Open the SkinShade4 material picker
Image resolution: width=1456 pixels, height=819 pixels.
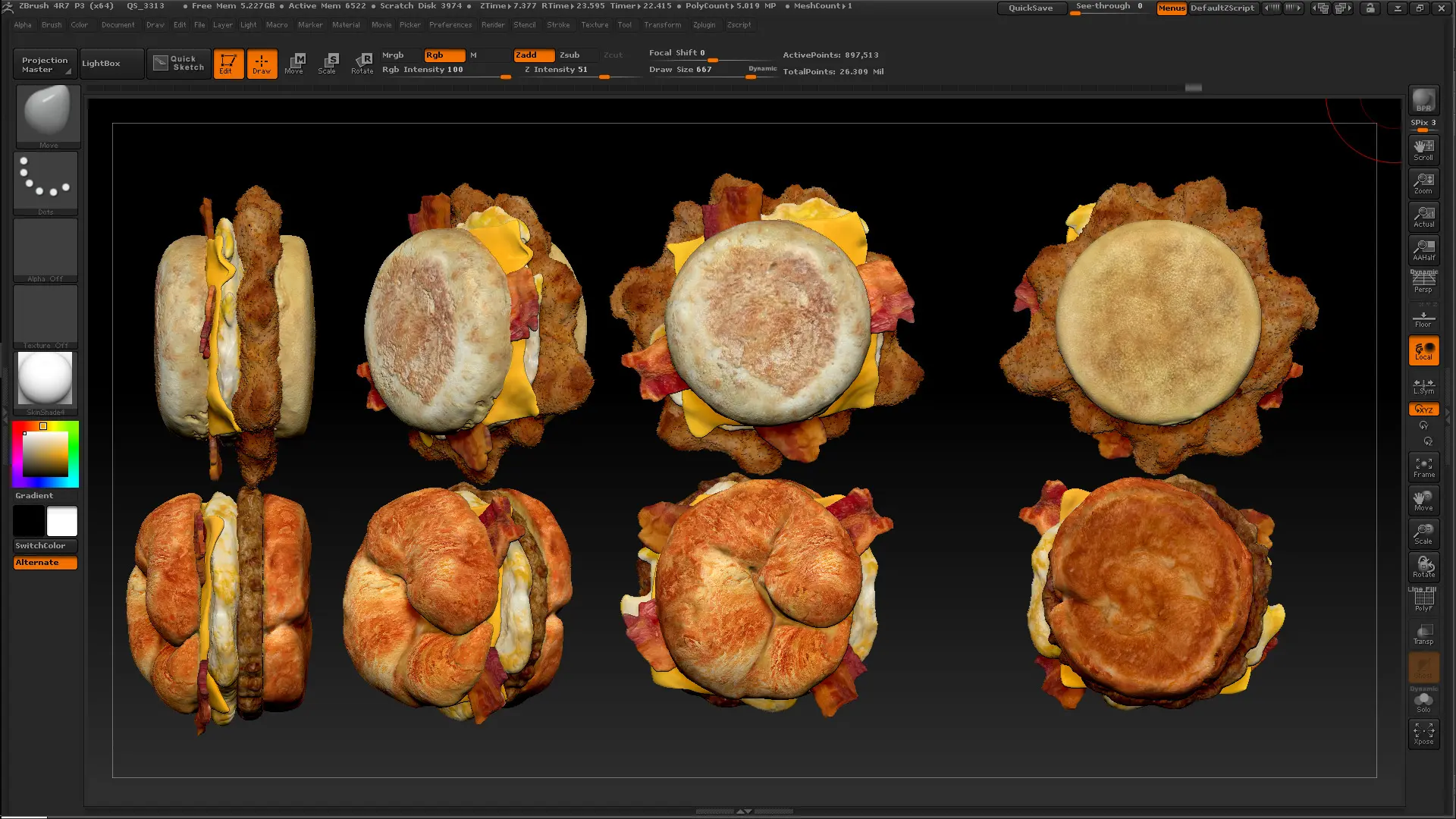click(45, 383)
